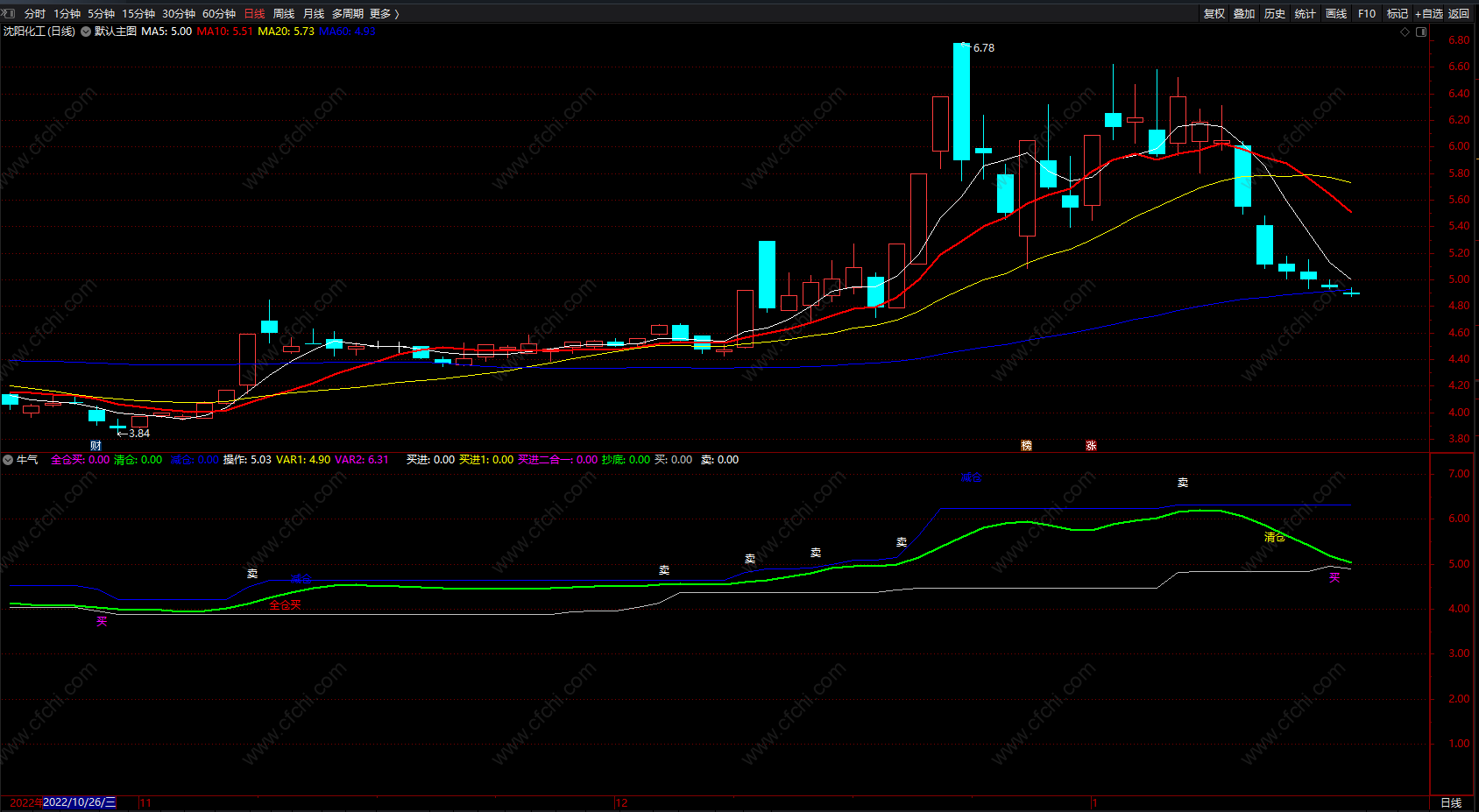This screenshot has width=1479, height=812.
Task: Click the 榜 marker icon below the candles
Action: (1026, 446)
